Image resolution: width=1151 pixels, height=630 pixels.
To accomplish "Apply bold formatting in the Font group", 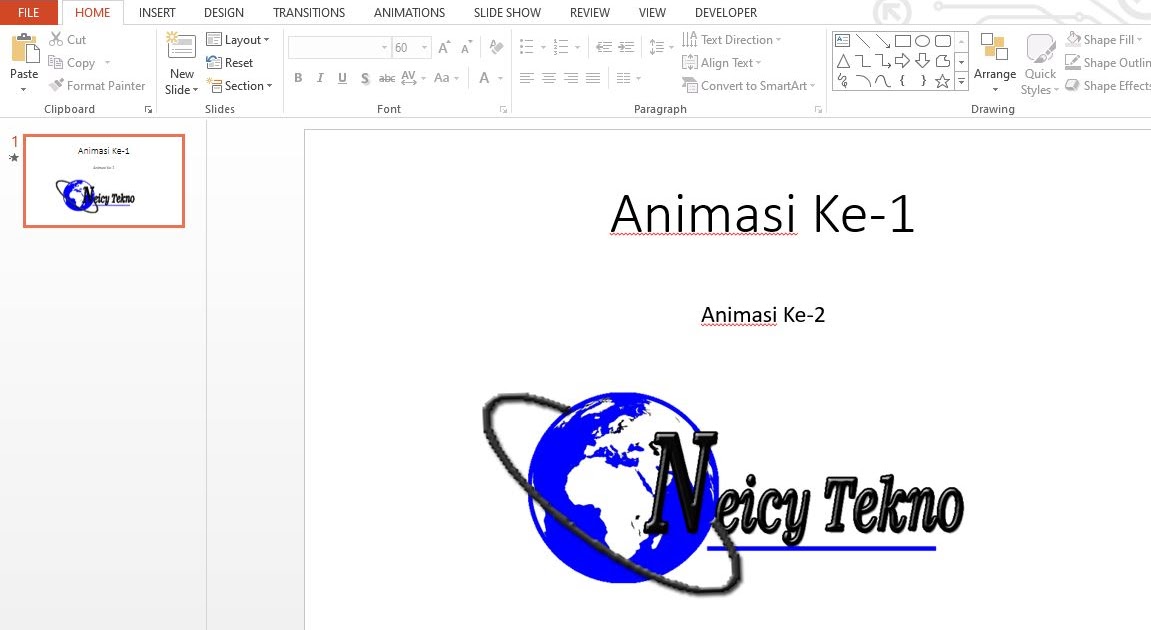I will pos(298,77).
